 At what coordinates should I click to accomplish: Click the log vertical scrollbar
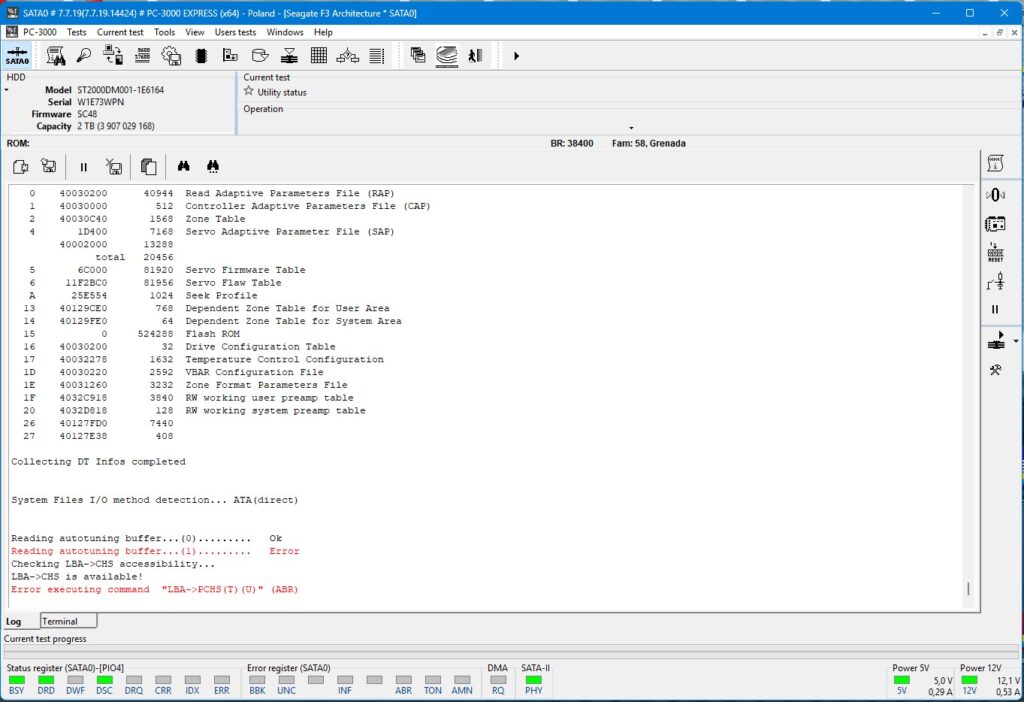pyautogui.click(x=968, y=398)
